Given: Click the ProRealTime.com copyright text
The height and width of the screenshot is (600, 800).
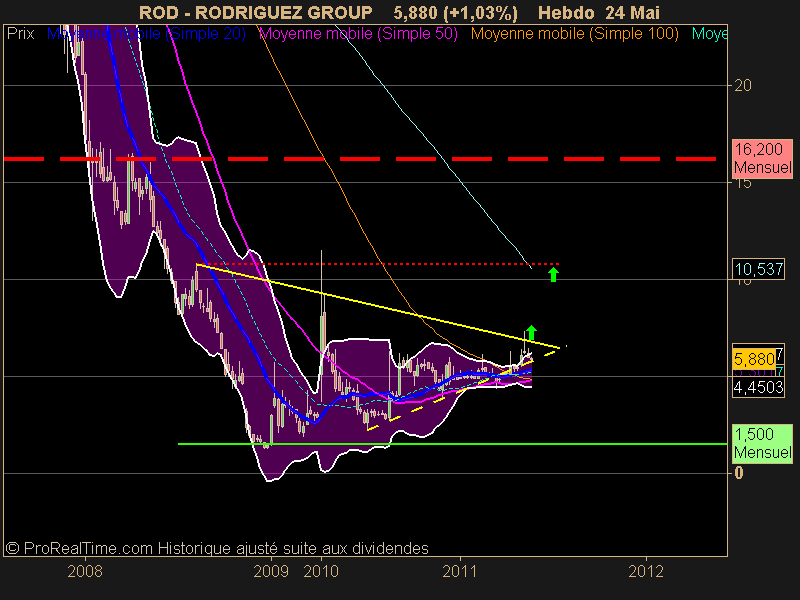Looking at the screenshot, I should (x=217, y=548).
